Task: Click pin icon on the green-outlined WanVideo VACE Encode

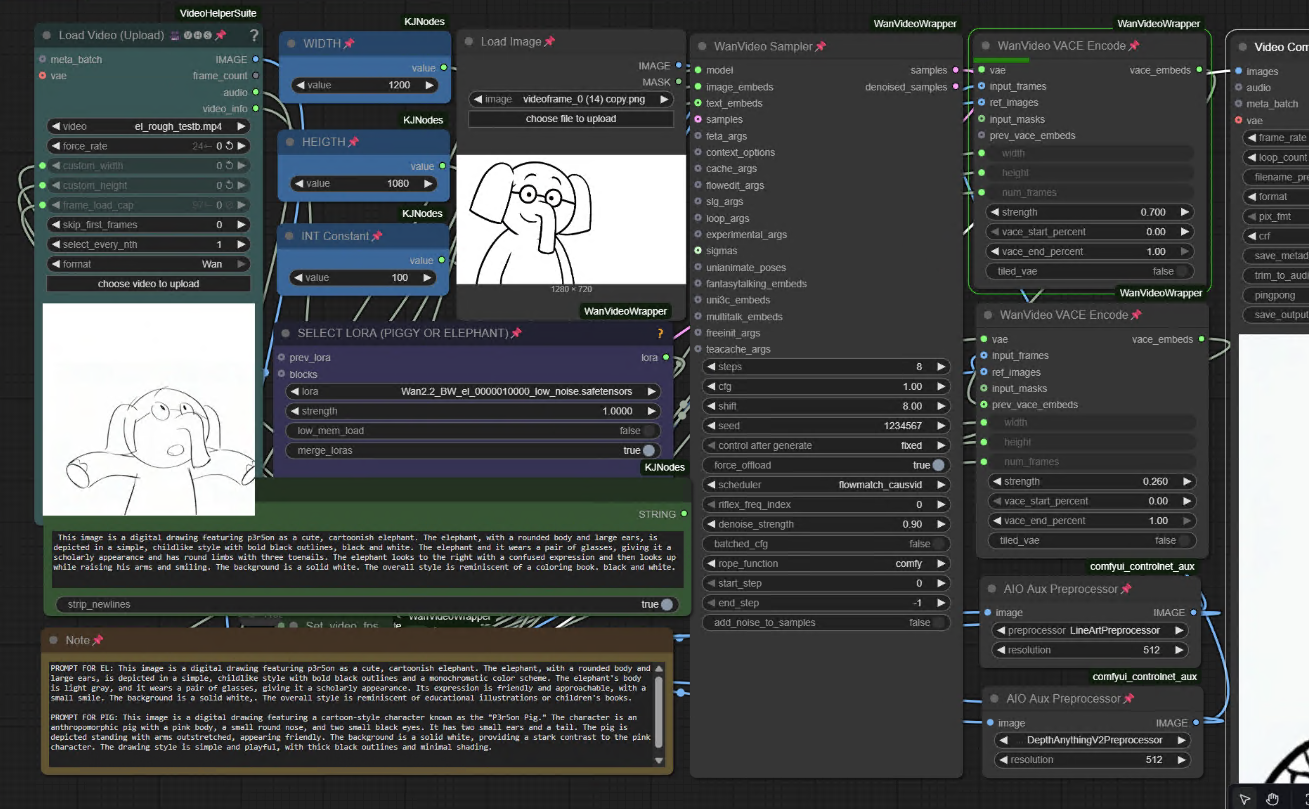Action: (1134, 46)
